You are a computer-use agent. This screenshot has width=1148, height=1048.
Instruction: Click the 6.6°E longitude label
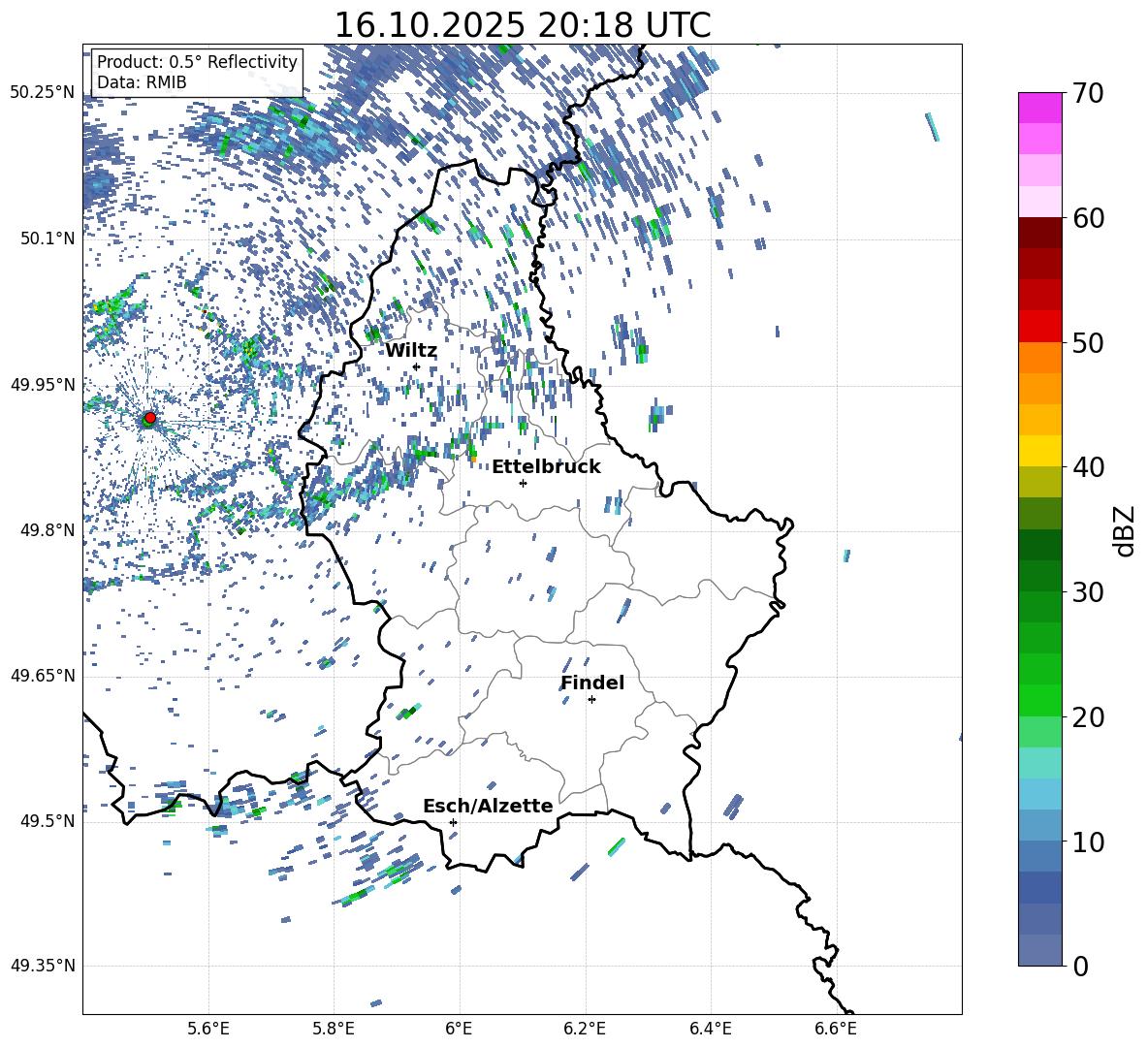(x=836, y=1029)
